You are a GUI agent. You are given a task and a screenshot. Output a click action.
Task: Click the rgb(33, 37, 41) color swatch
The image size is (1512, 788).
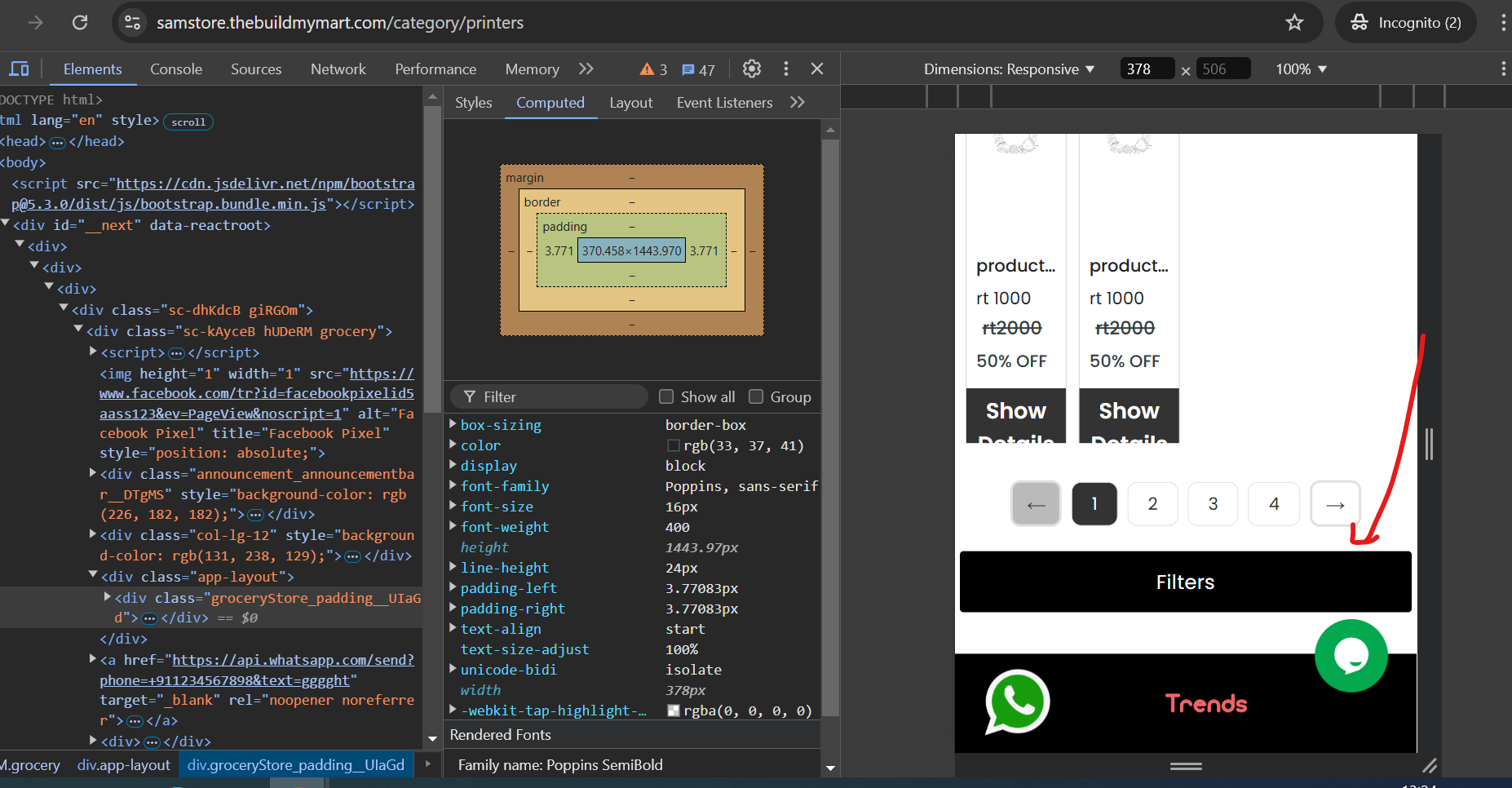tap(674, 445)
